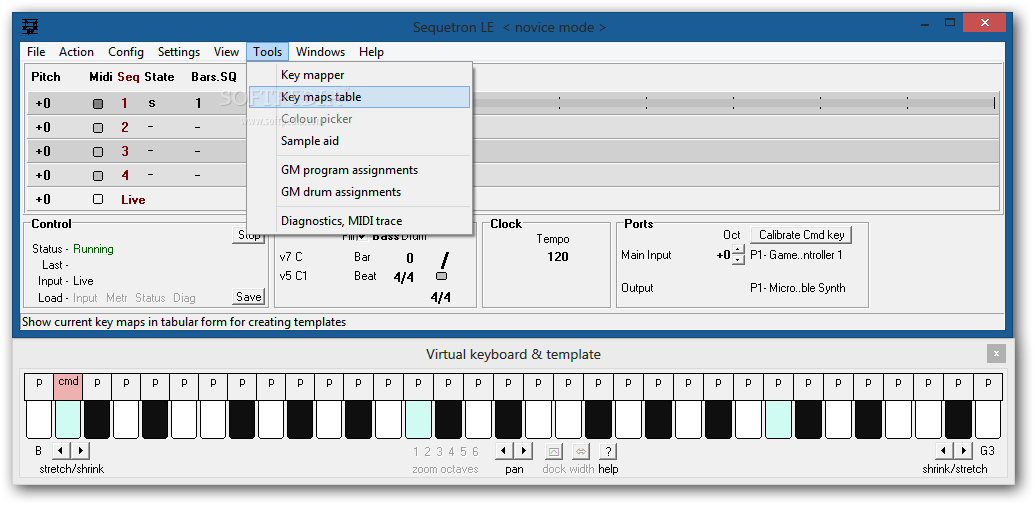Choose Key mapper from Tools menu
The height and width of the screenshot is (505, 1035).
point(360,75)
